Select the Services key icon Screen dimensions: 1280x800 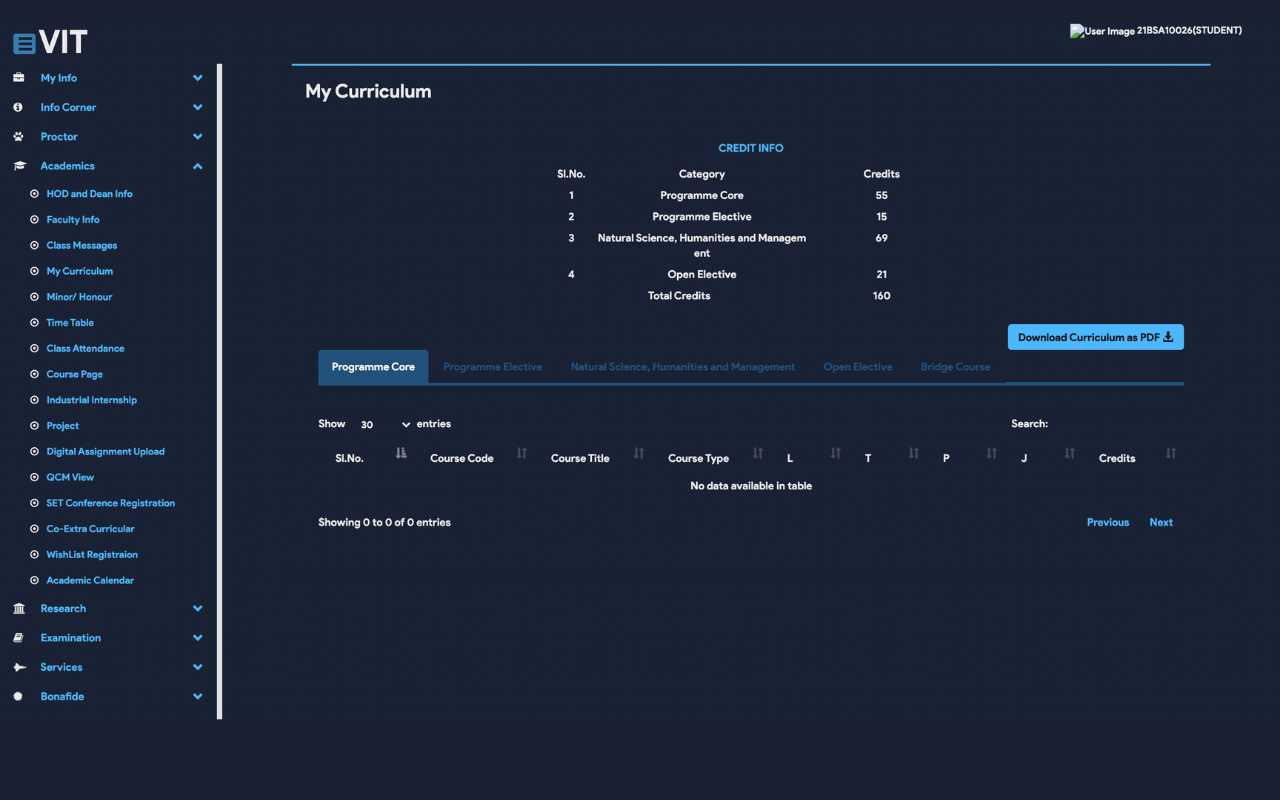[x=17, y=667]
